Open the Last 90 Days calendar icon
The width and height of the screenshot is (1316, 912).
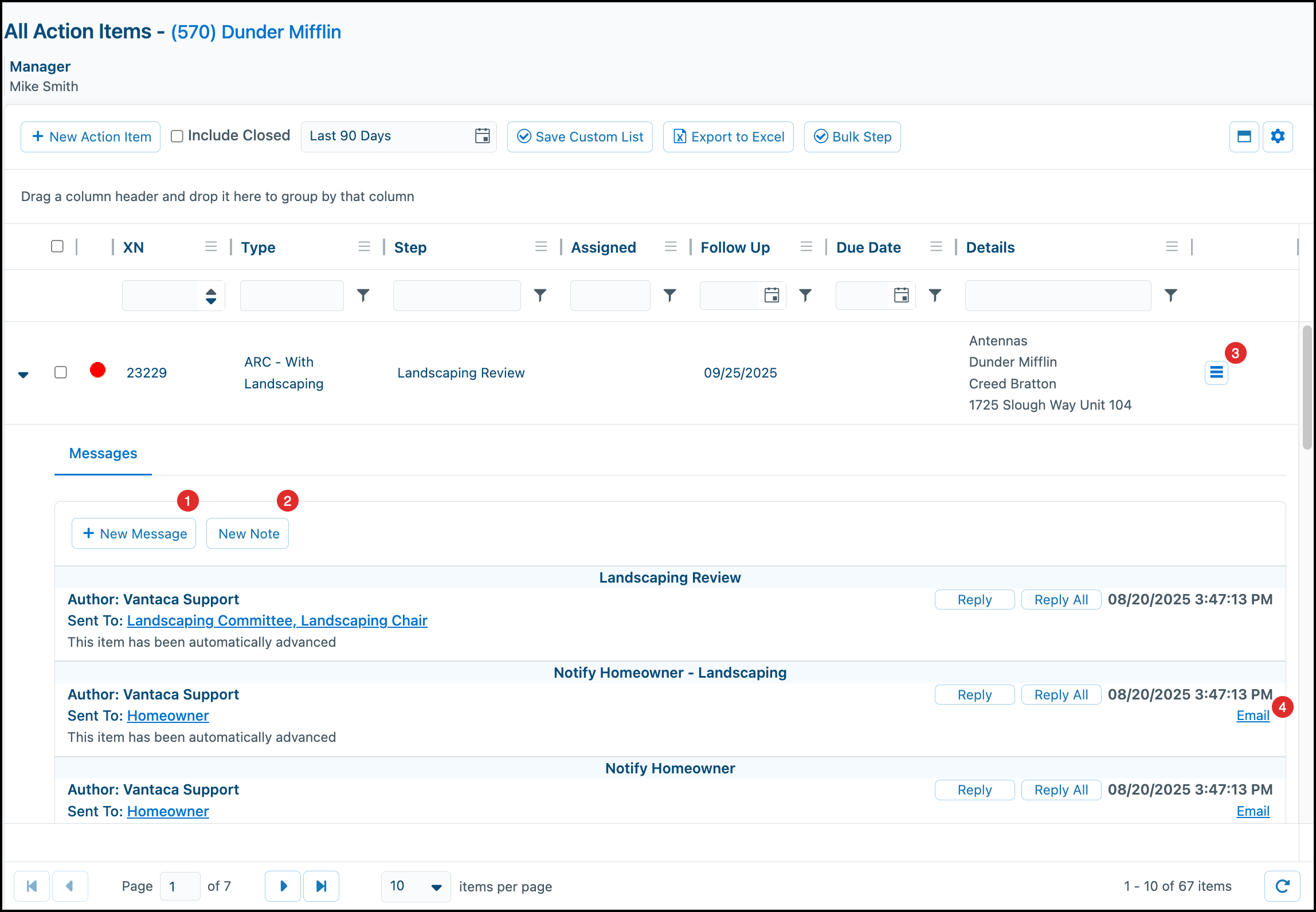pyautogui.click(x=483, y=136)
